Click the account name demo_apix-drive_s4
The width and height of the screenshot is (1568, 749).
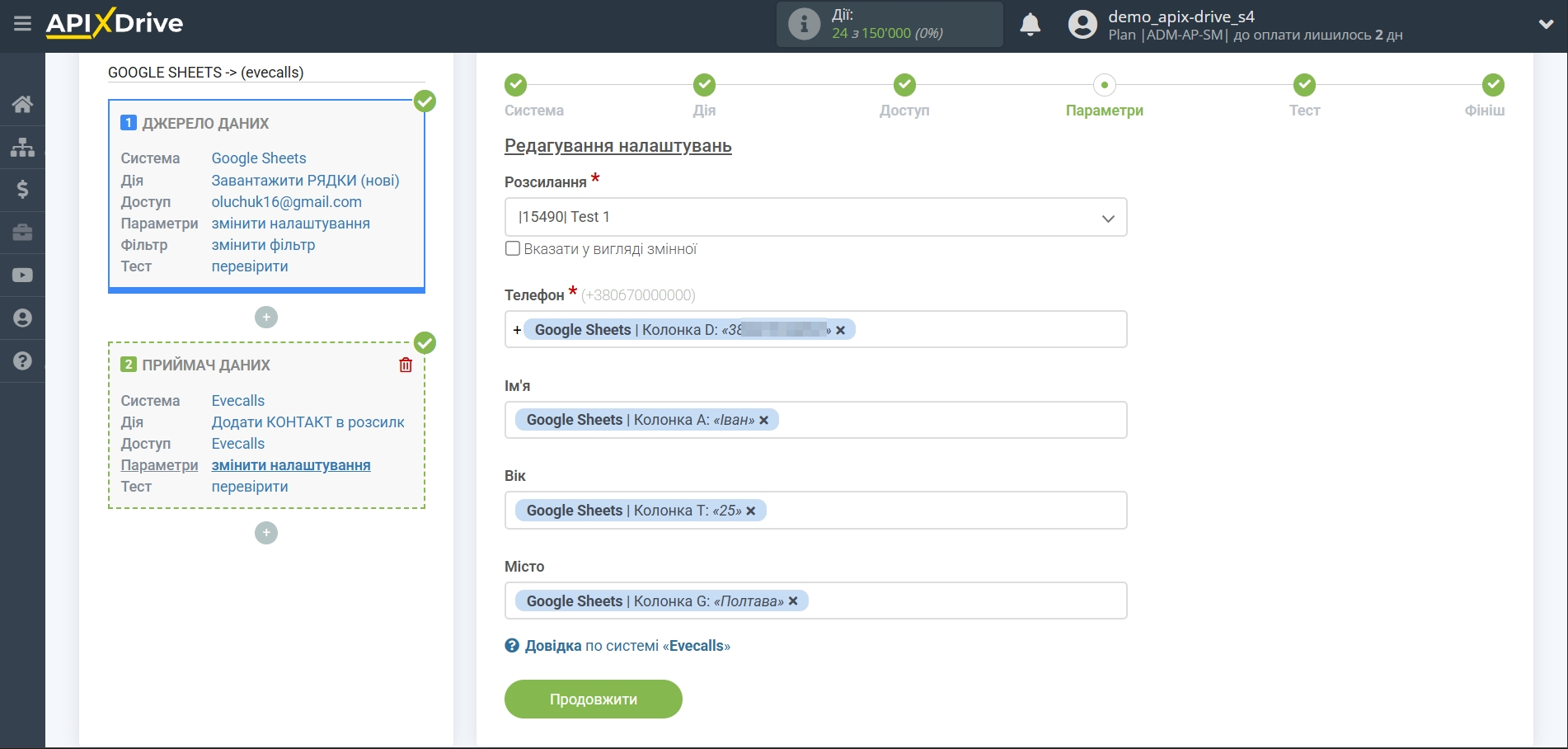tap(1181, 16)
